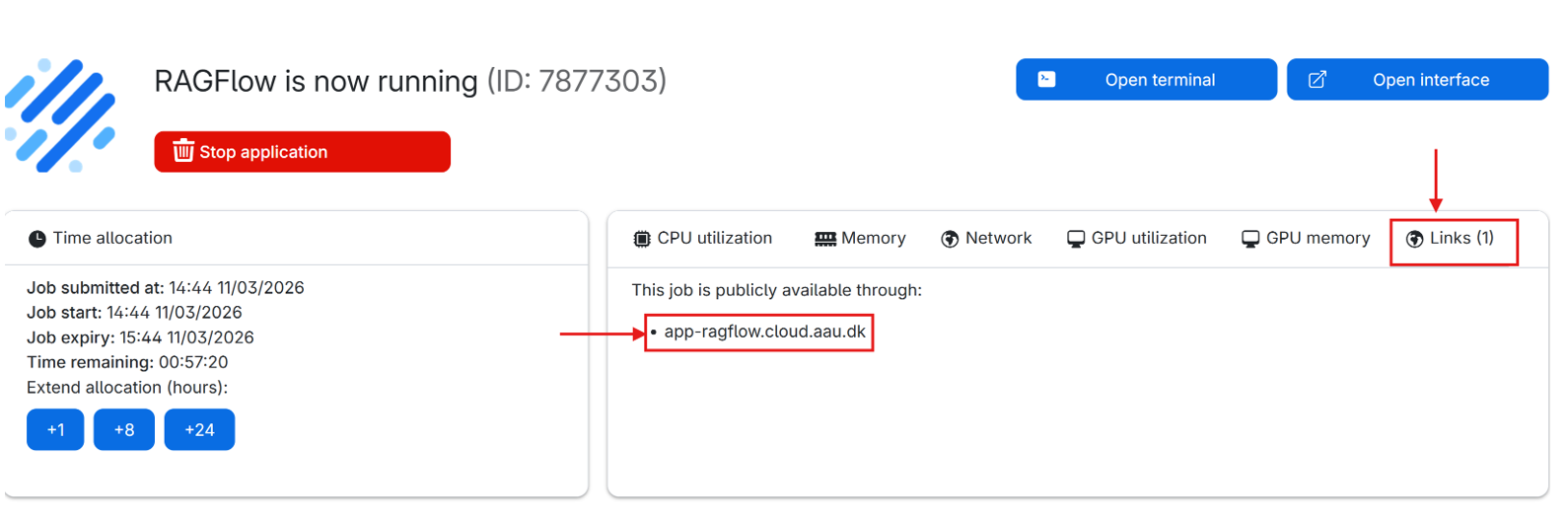
Task: Click the monitor icon for GPU memory
Action: pyautogui.click(x=1250, y=239)
